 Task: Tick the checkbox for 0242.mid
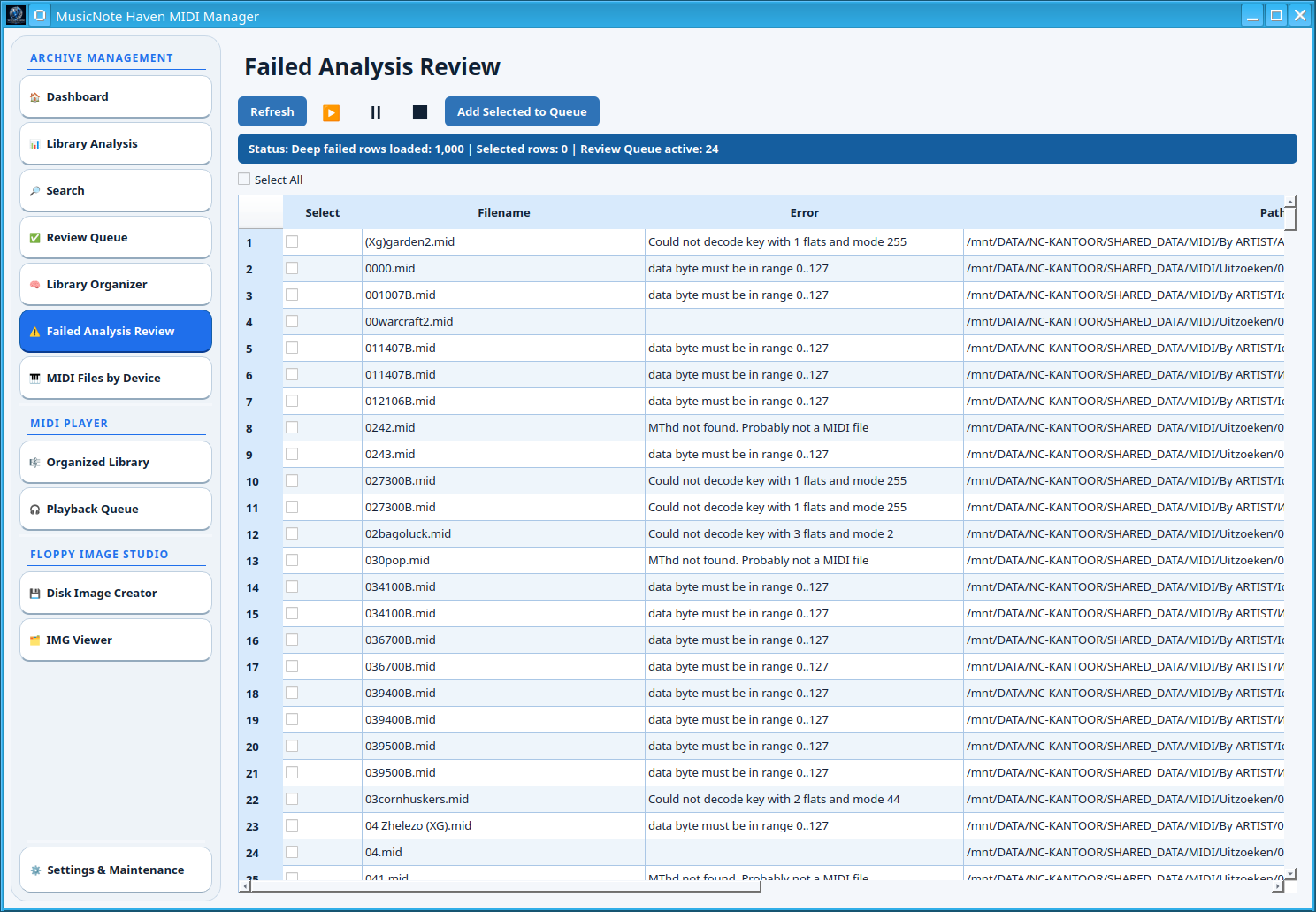tap(292, 427)
